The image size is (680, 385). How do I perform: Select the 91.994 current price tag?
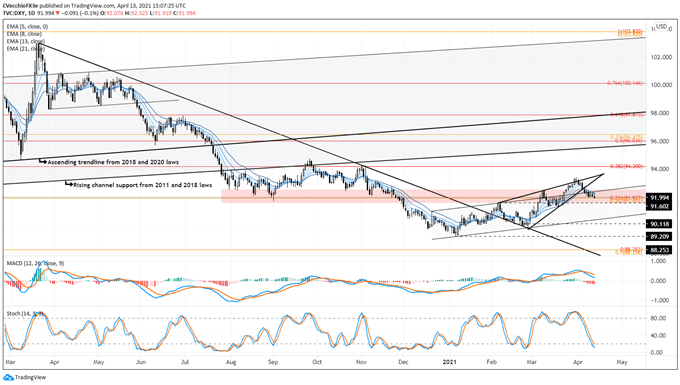coord(659,198)
